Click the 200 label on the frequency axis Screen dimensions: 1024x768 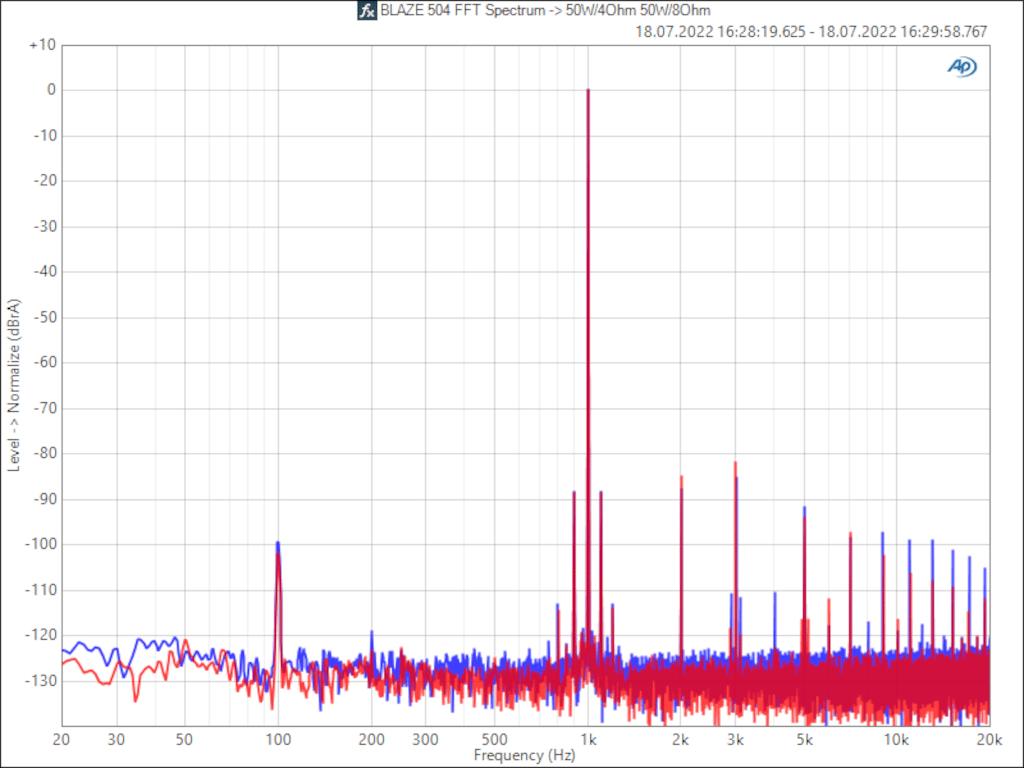[372, 740]
